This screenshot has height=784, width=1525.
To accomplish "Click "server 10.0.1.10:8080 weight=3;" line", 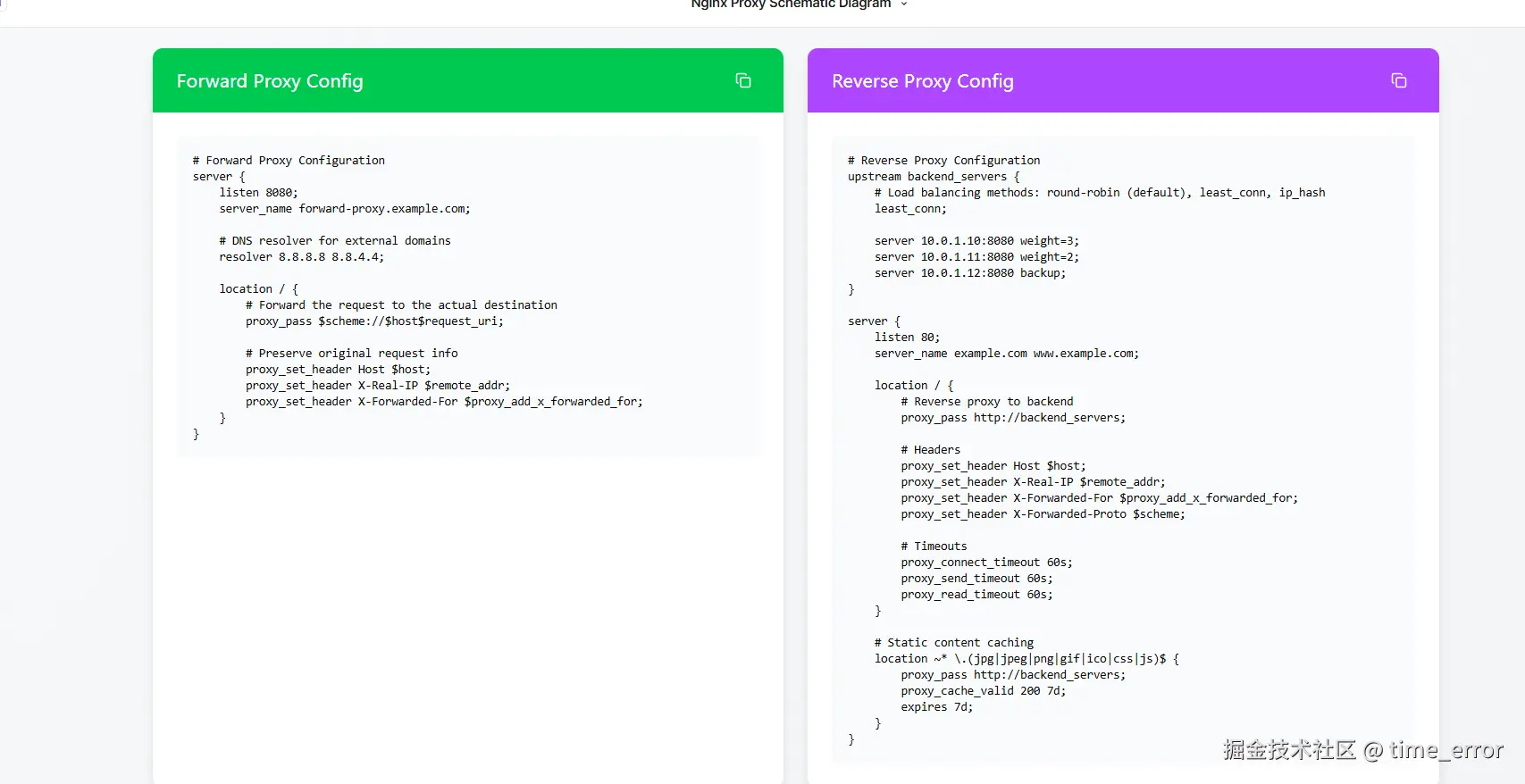I will (x=976, y=241).
